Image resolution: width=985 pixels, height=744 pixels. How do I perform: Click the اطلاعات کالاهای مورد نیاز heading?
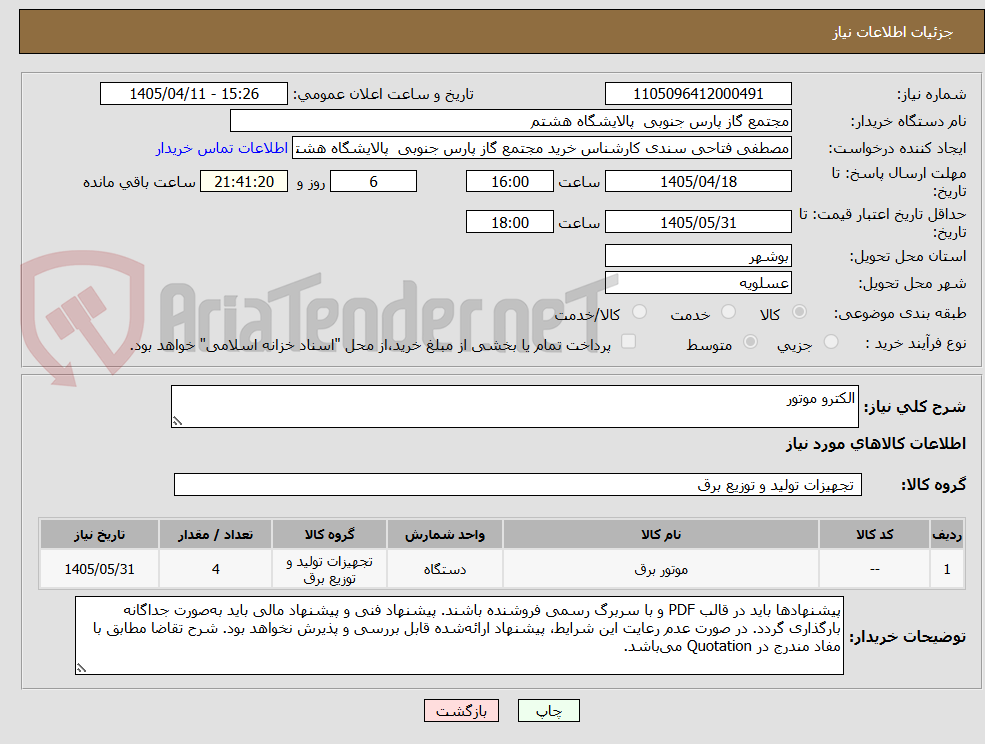click(876, 444)
